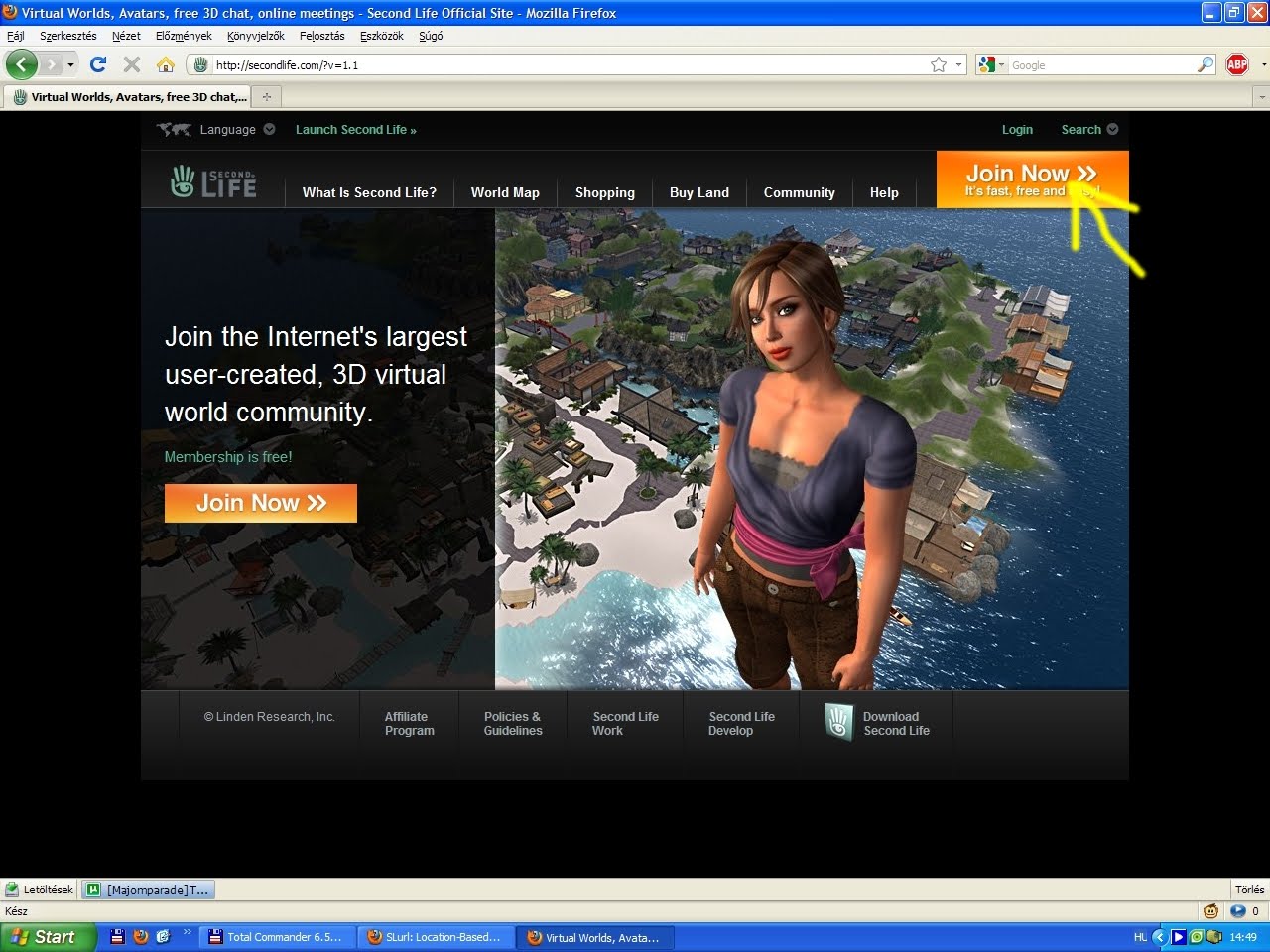Open What Is Second Life? nav item

[369, 192]
